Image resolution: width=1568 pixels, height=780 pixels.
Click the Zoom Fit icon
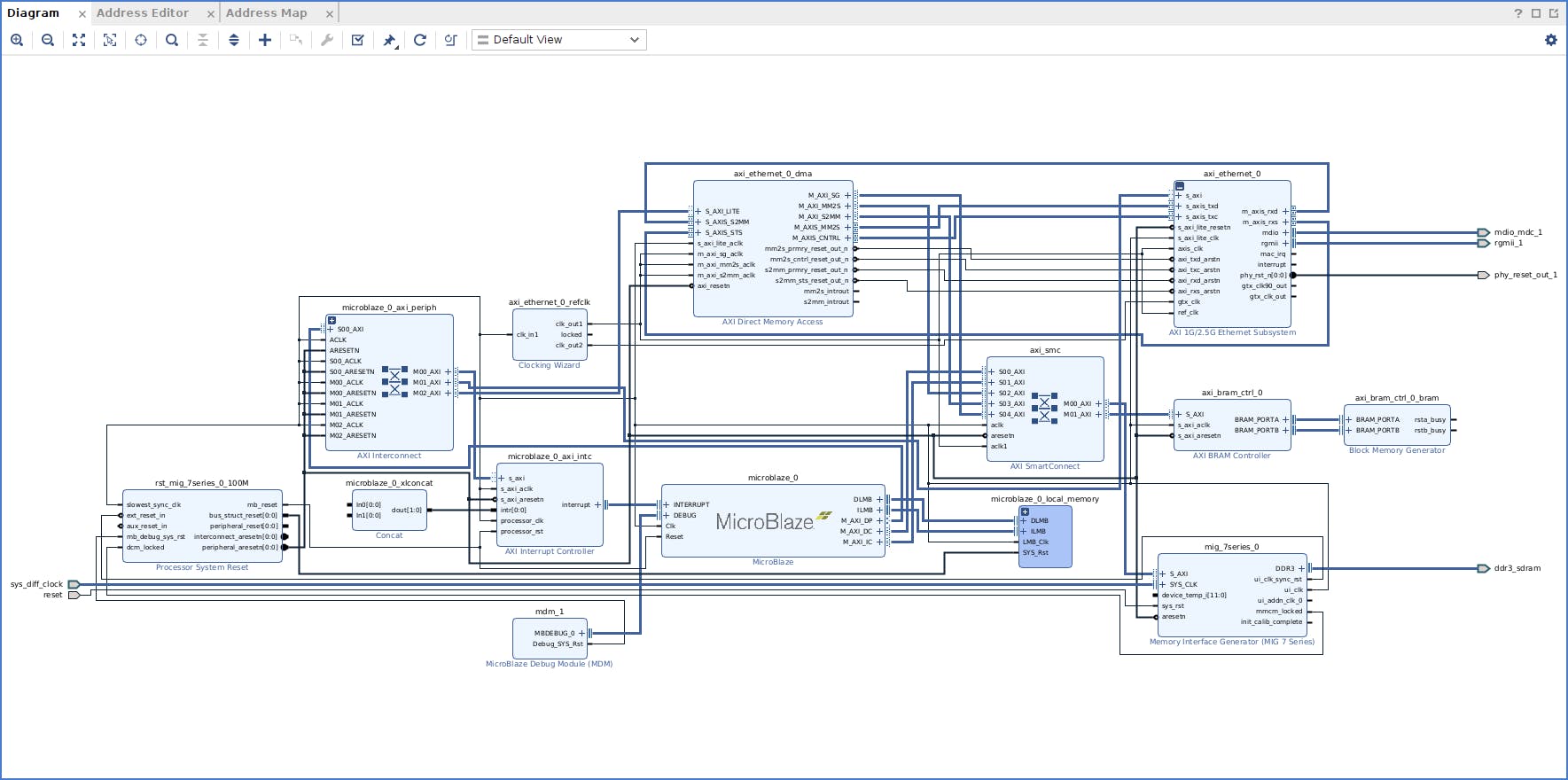(x=79, y=40)
